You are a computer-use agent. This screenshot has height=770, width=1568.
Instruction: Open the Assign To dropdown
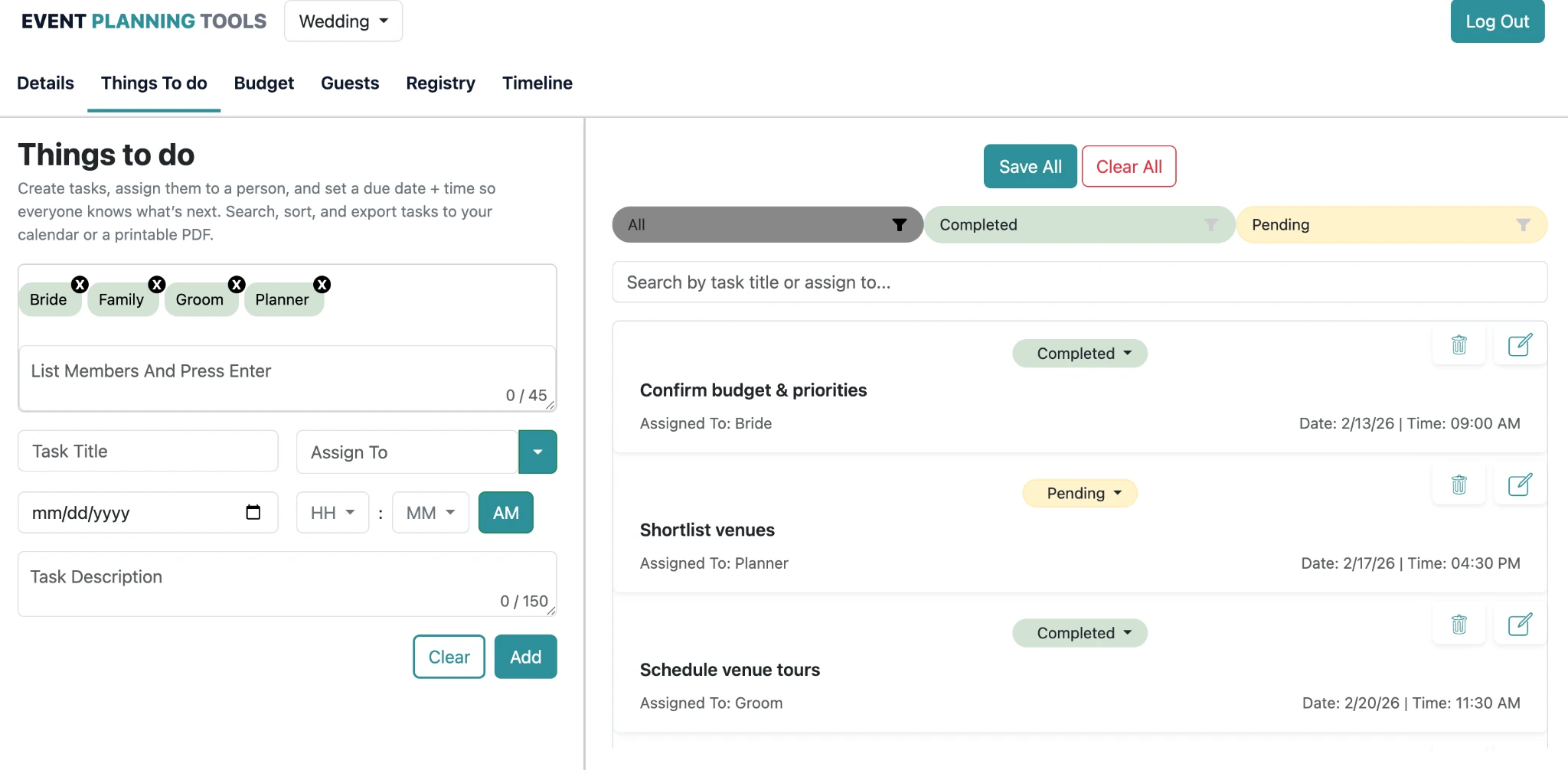[x=537, y=452]
